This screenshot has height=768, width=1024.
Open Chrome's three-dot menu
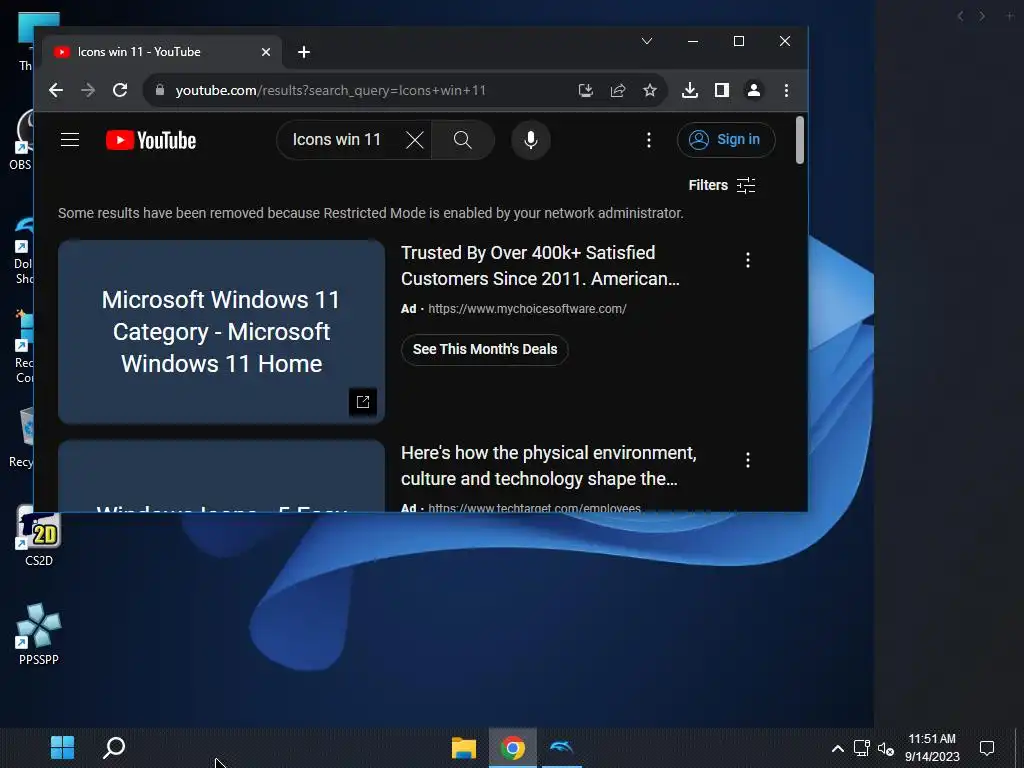point(786,90)
